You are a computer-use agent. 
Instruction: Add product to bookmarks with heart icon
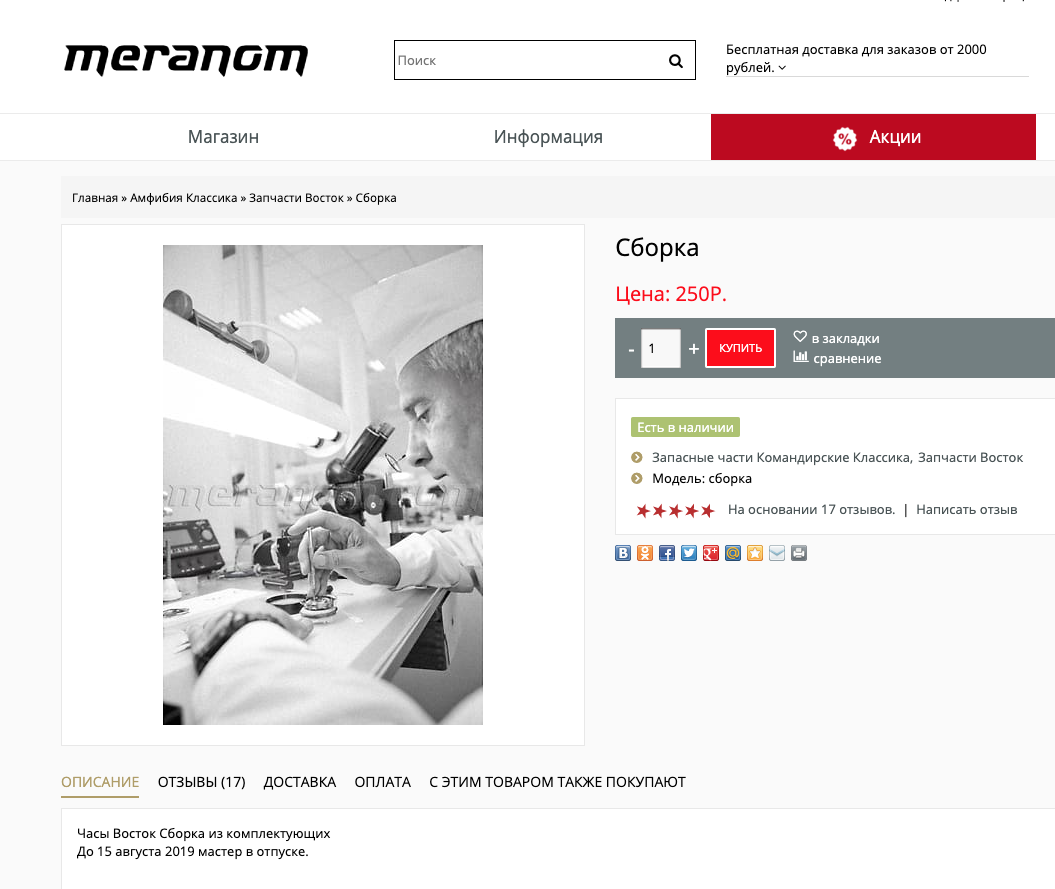tap(836, 338)
